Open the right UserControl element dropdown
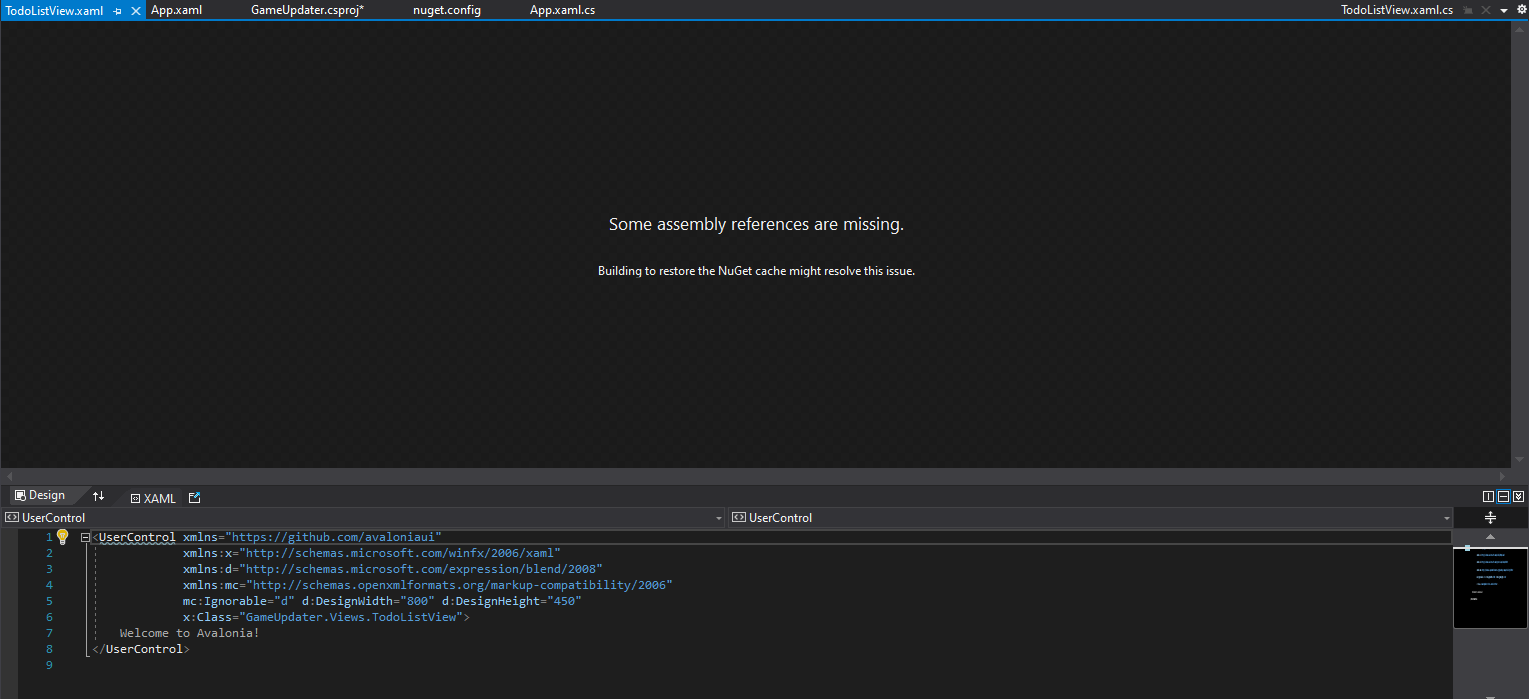Viewport: 1529px width, 699px height. (1446, 517)
